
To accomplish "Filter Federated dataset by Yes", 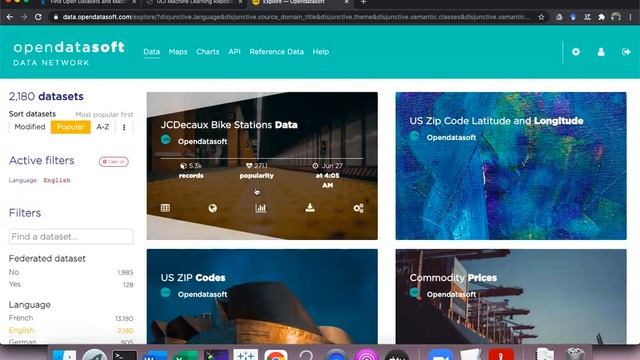I will point(71,284).
